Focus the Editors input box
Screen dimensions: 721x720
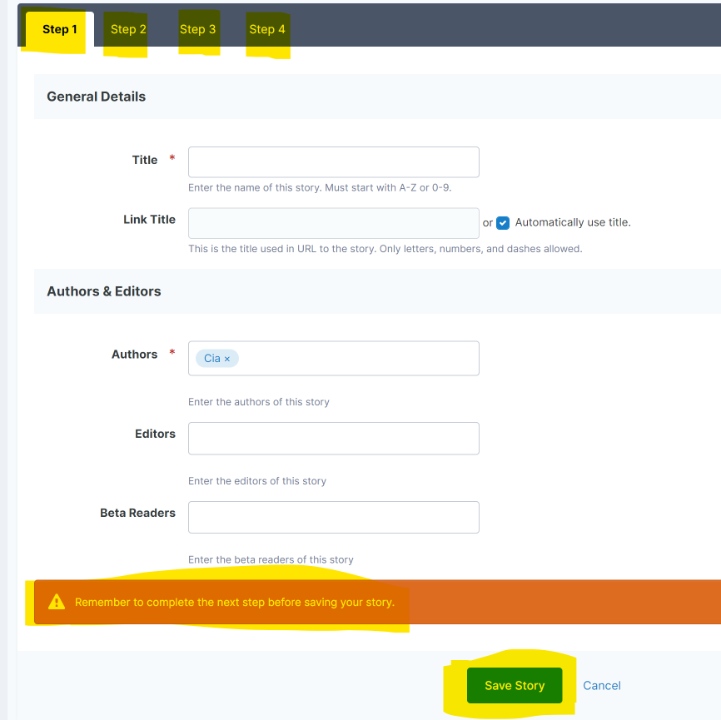coord(333,438)
